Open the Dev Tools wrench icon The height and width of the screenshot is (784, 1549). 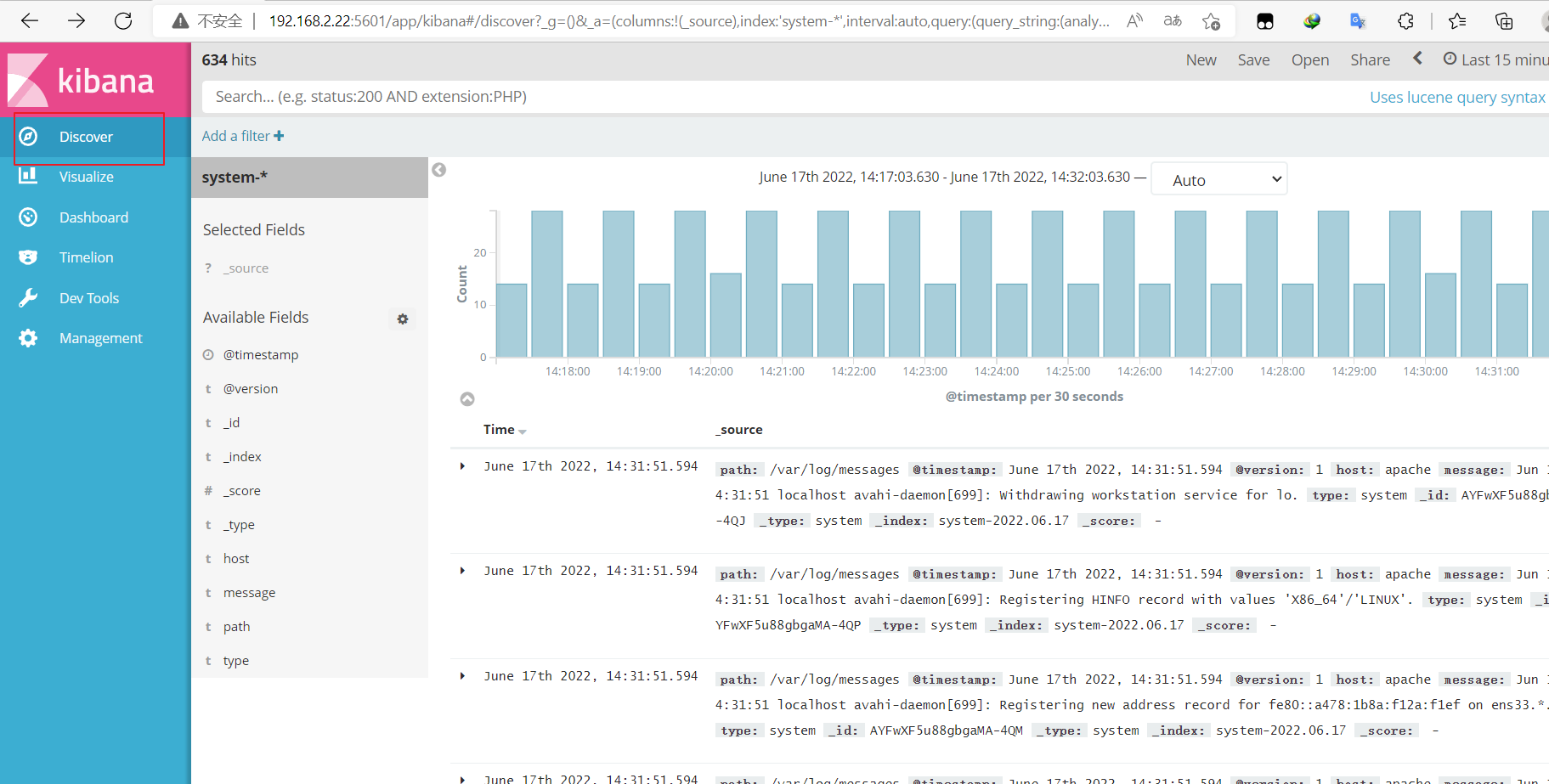point(28,297)
